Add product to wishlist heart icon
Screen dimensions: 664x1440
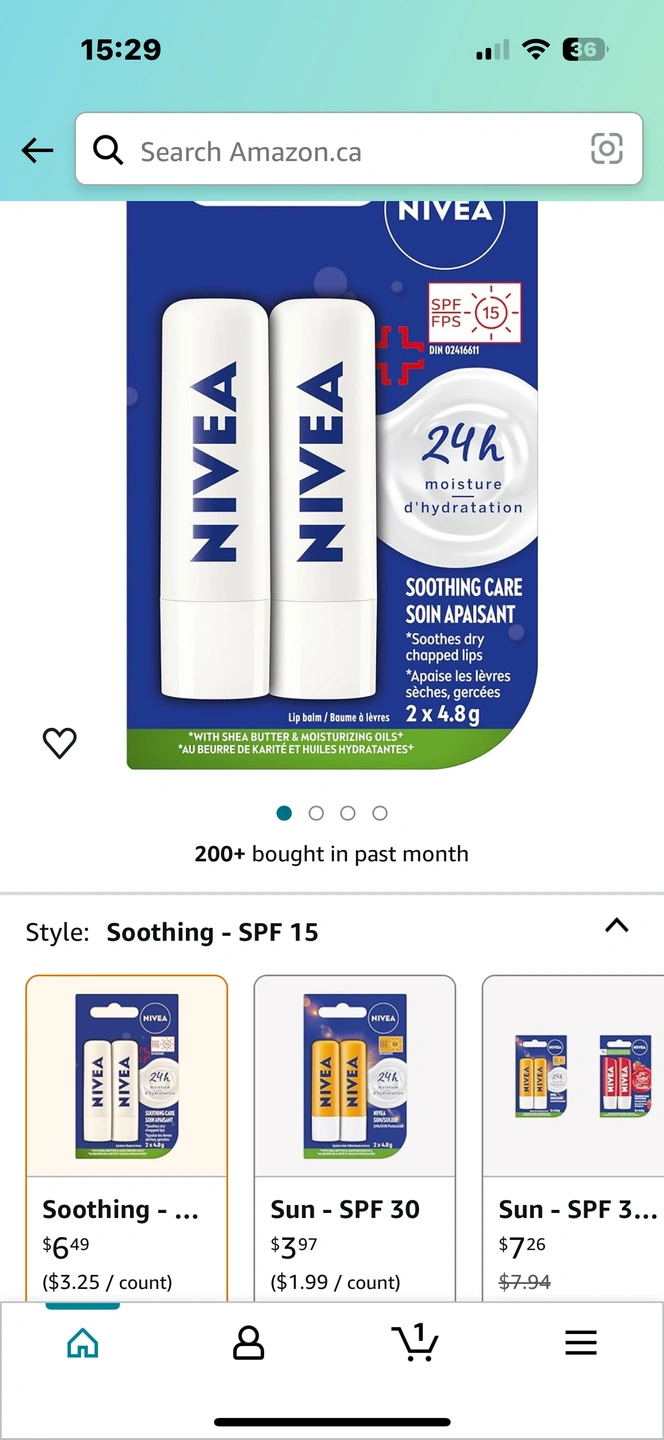[60, 742]
